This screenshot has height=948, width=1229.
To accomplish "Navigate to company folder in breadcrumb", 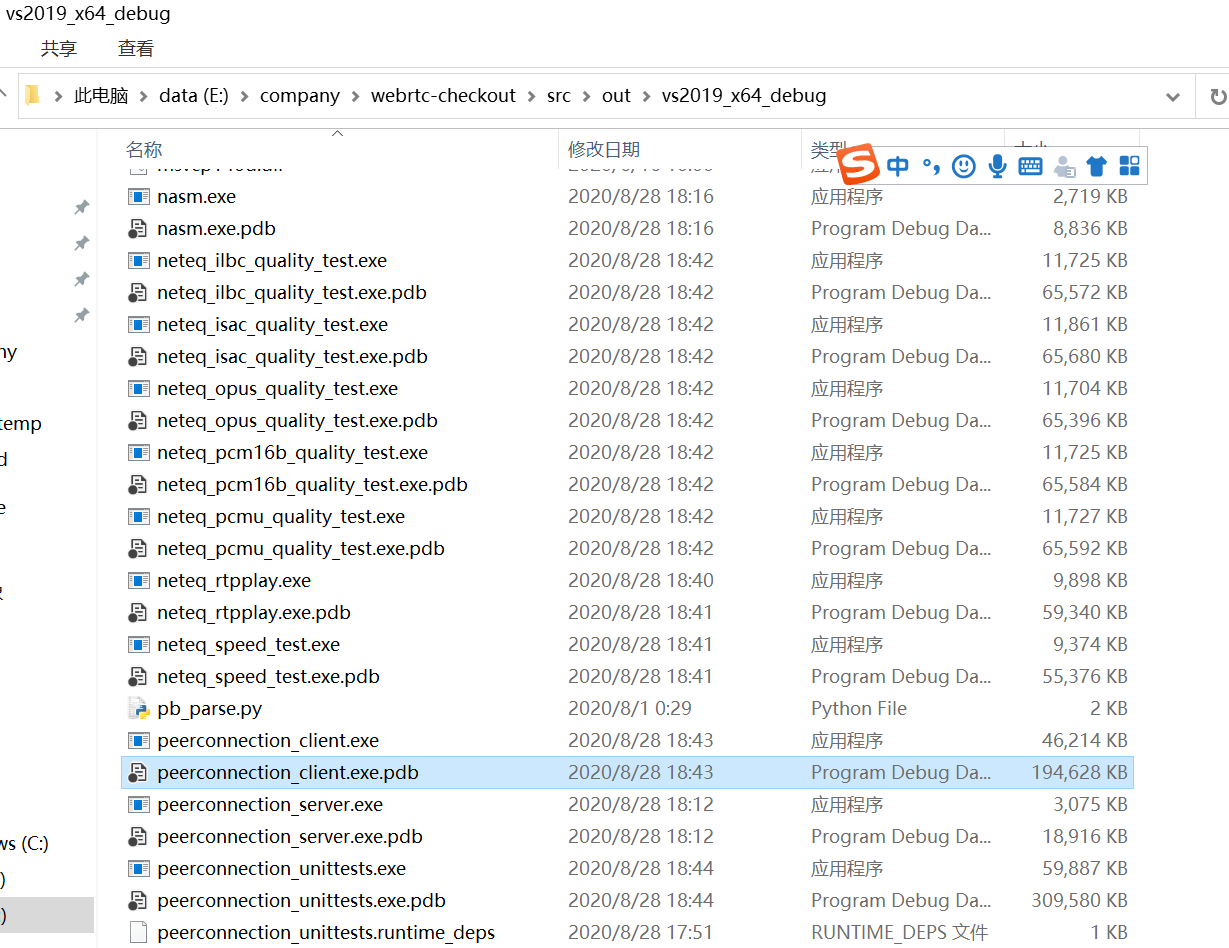I will click(300, 96).
